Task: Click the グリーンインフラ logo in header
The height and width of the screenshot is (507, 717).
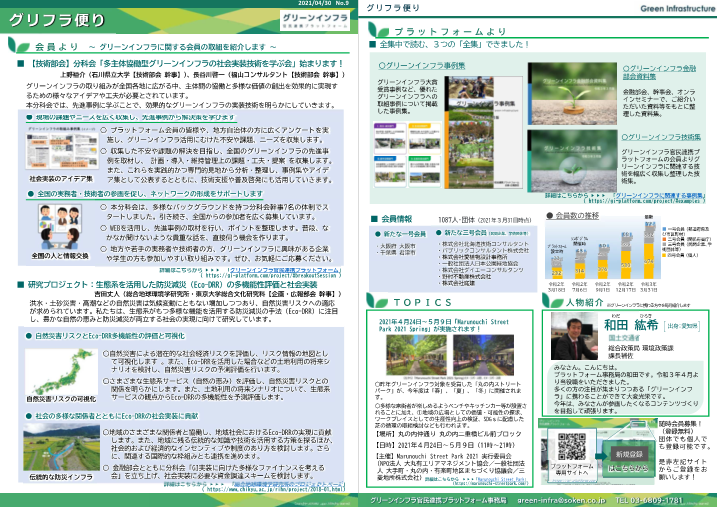Action: tap(305, 19)
